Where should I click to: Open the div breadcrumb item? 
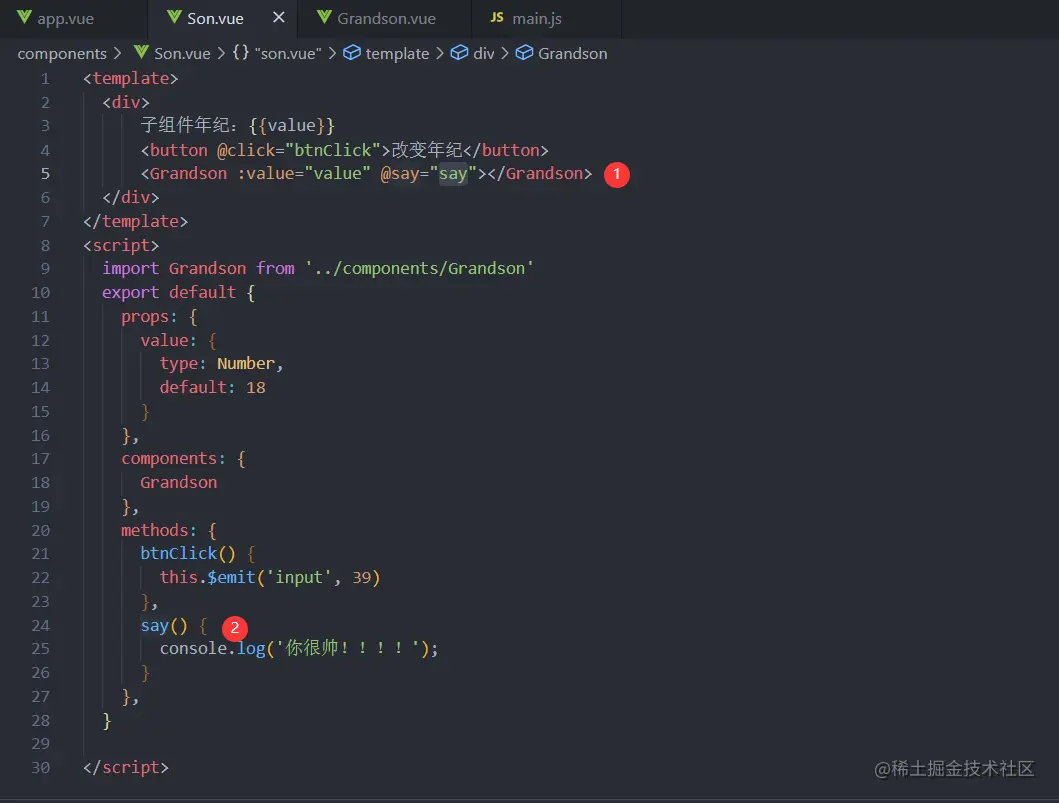[x=484, y=53]
